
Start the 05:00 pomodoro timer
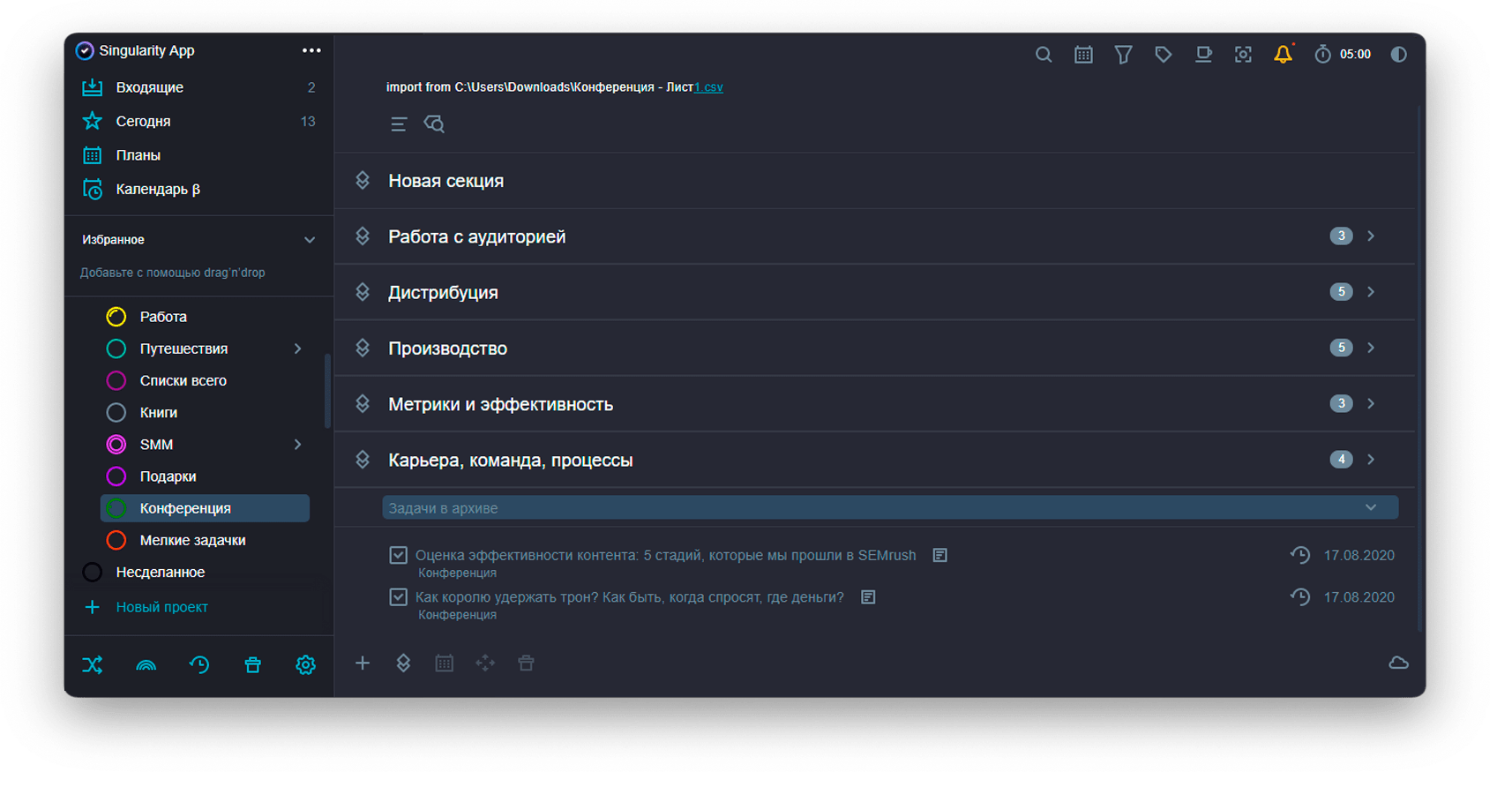[1343, 55]
